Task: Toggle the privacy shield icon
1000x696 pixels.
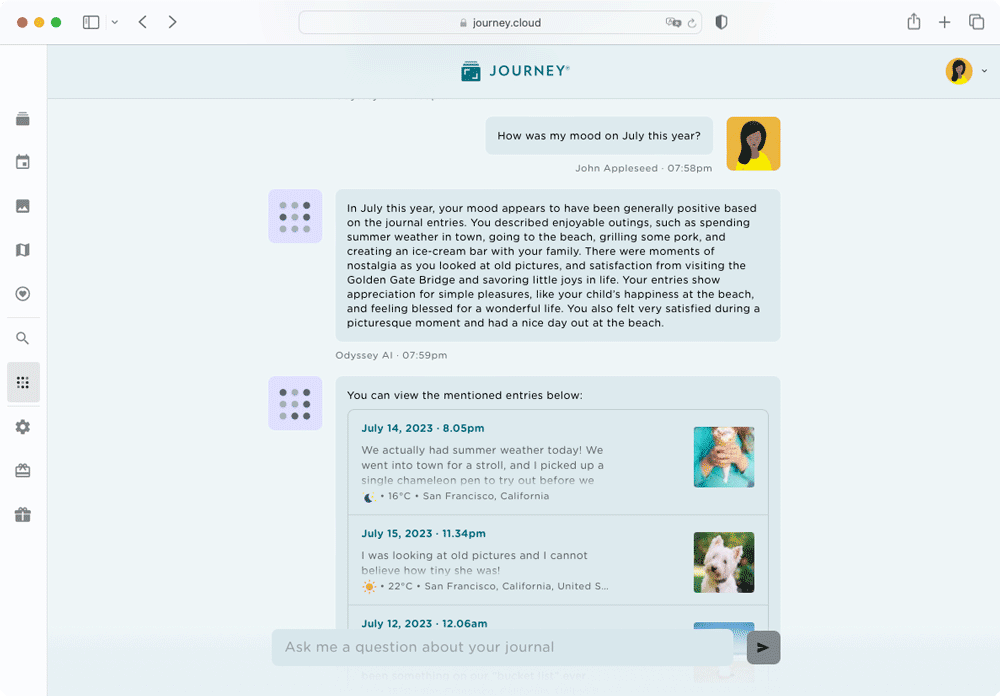Action: tap(721, 21)
